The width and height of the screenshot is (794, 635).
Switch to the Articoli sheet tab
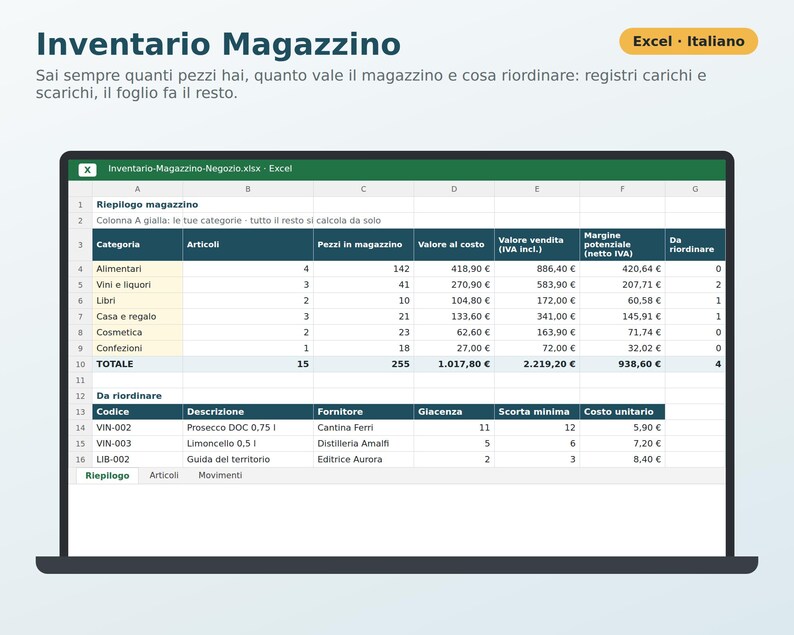(x=164, y=475)
